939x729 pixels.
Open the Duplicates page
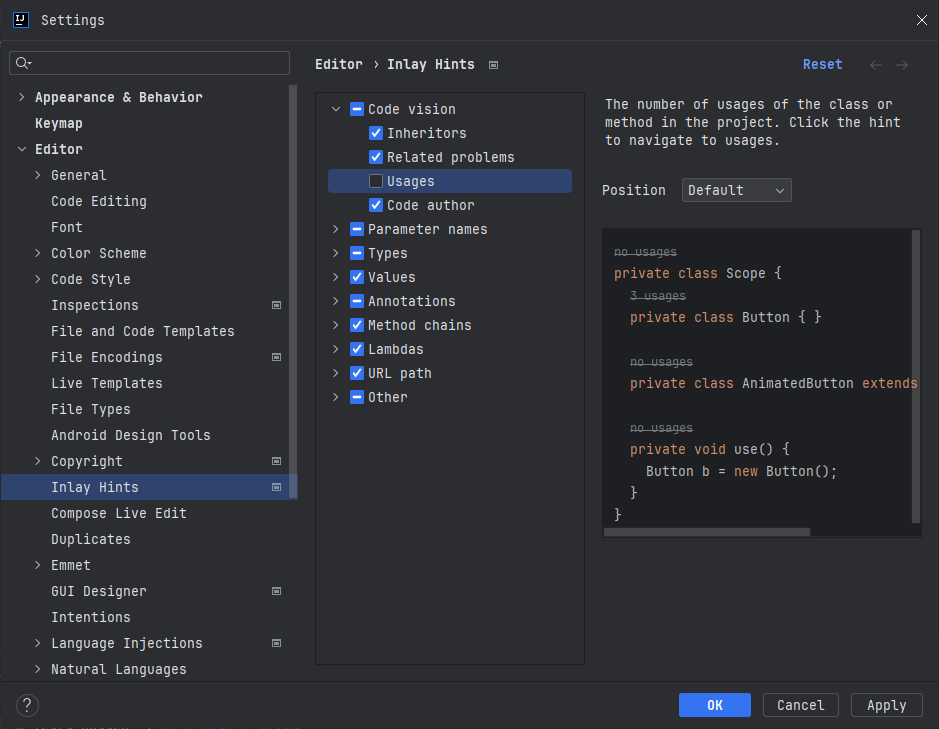click(90, 539)
